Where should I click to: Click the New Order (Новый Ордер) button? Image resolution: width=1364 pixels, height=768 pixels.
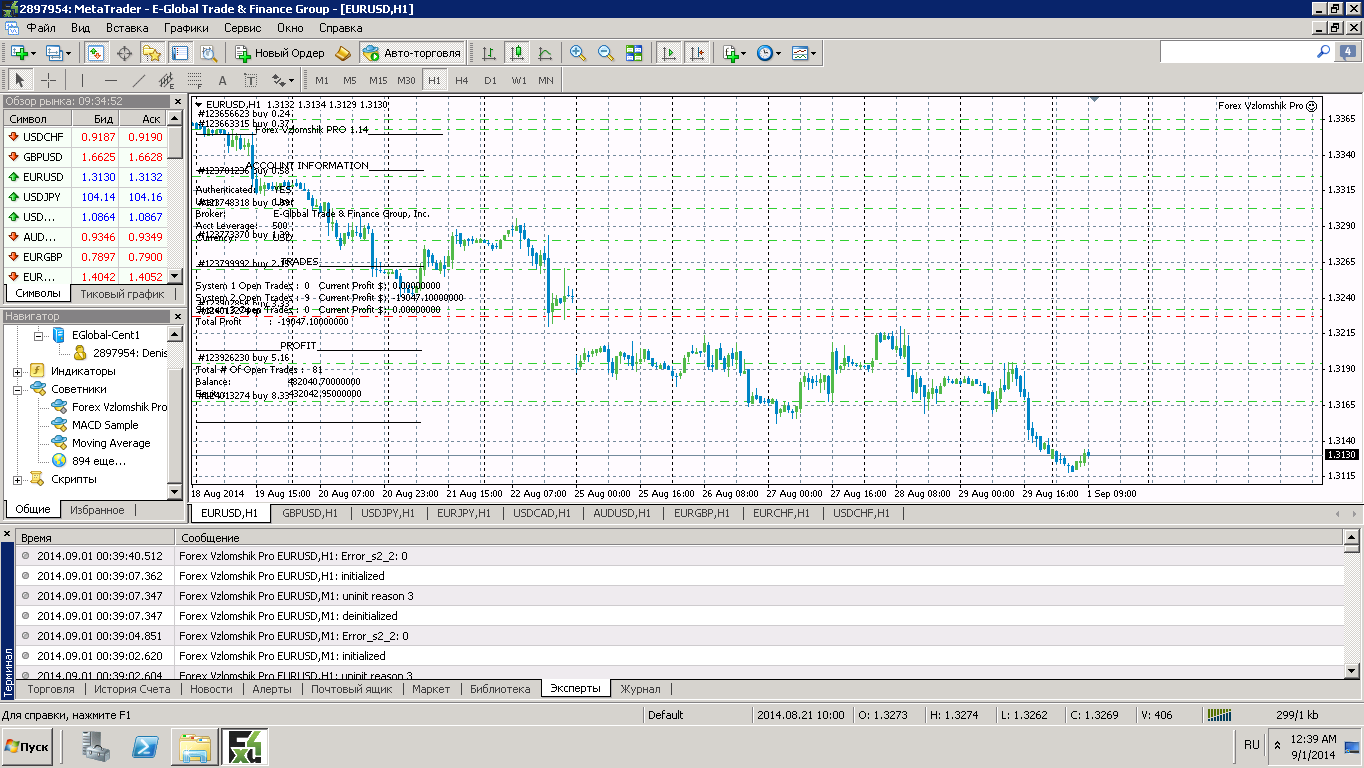[279, 53]
